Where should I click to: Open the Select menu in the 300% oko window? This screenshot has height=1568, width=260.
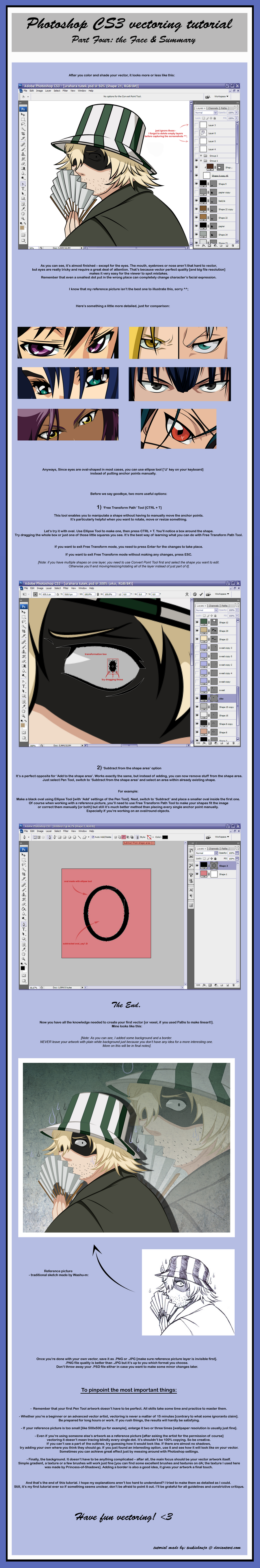tap(58, 589)
